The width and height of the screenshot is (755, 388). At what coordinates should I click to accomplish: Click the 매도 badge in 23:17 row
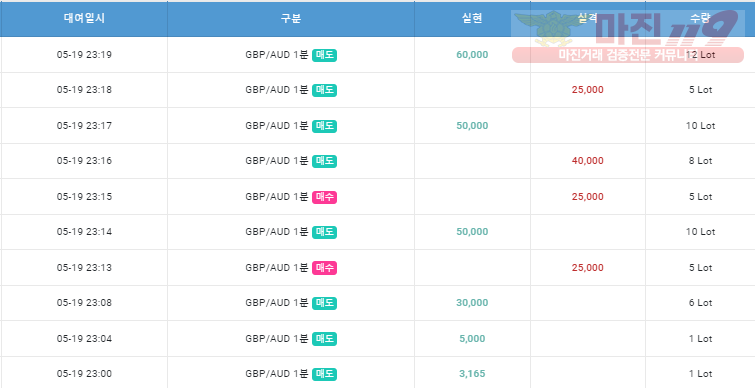(324, 126)
